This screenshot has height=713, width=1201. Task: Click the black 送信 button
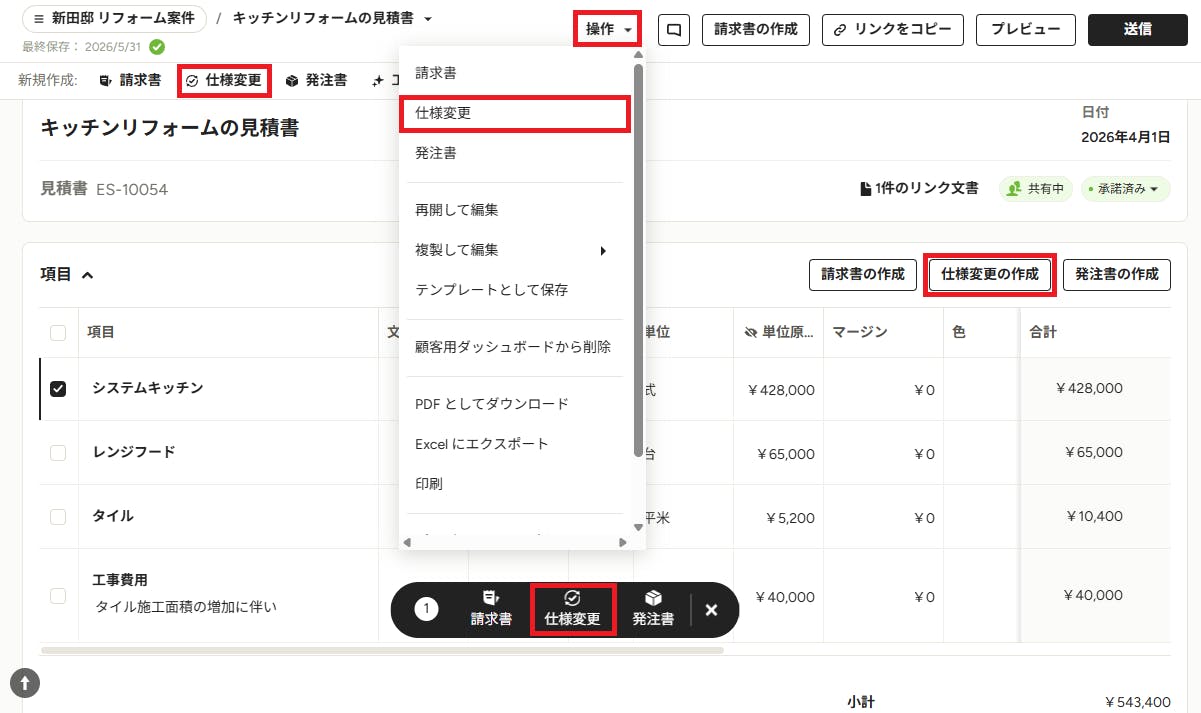(x=1137, y=30)
